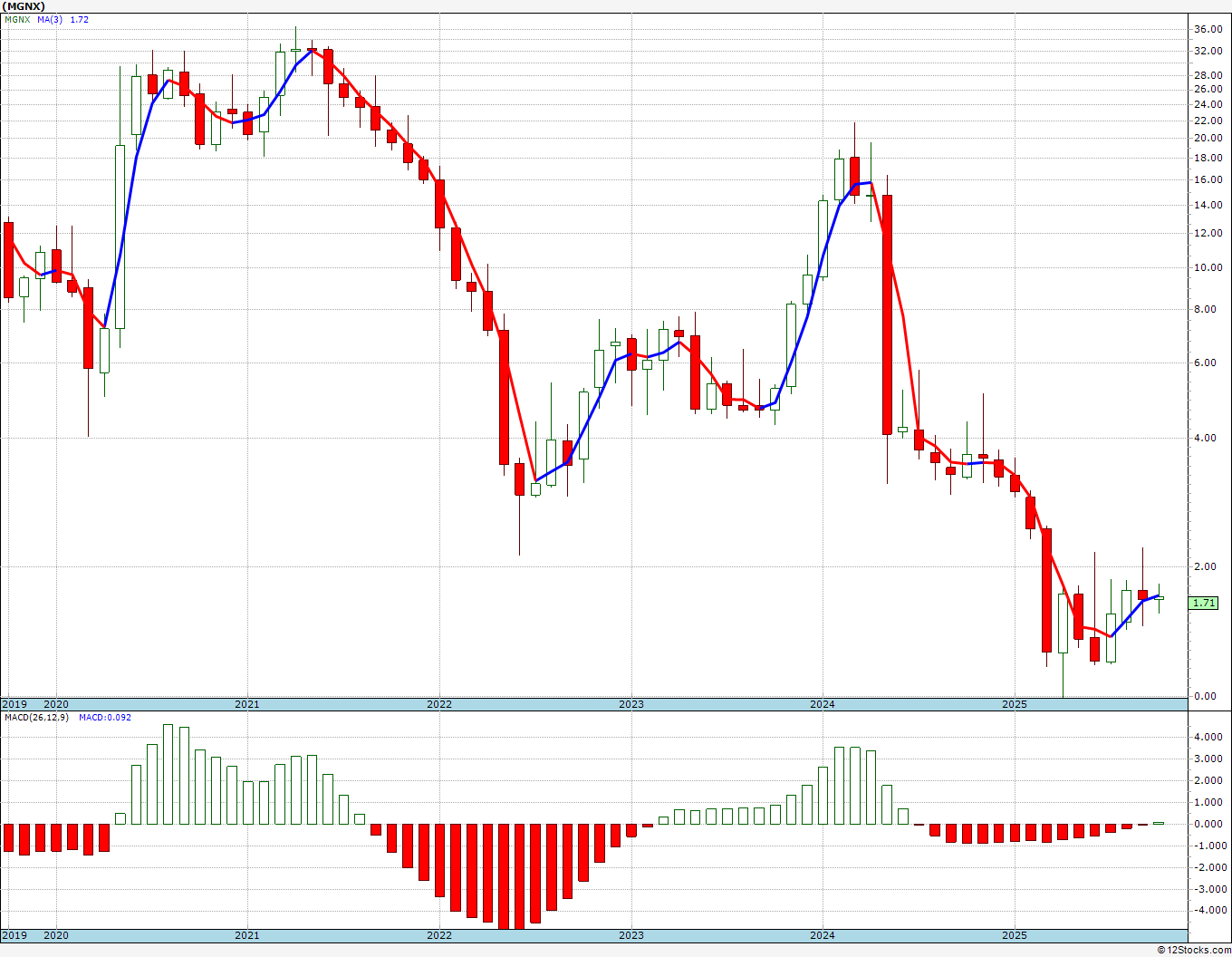Click the 3.000 MACD axis label
This screenshot has height=957, width=1232.
1209,759
